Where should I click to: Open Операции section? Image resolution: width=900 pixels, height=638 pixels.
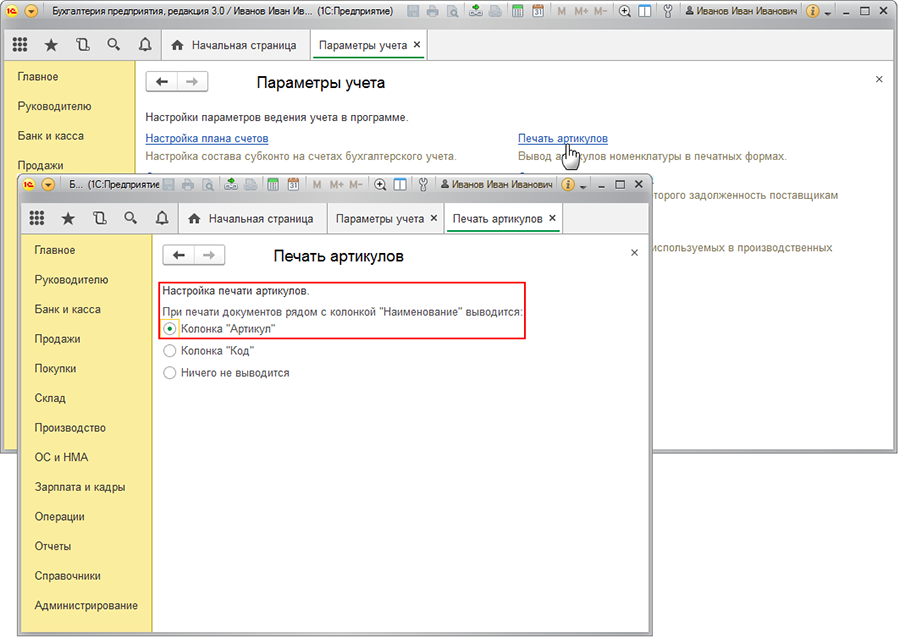[x=59, y=516]
